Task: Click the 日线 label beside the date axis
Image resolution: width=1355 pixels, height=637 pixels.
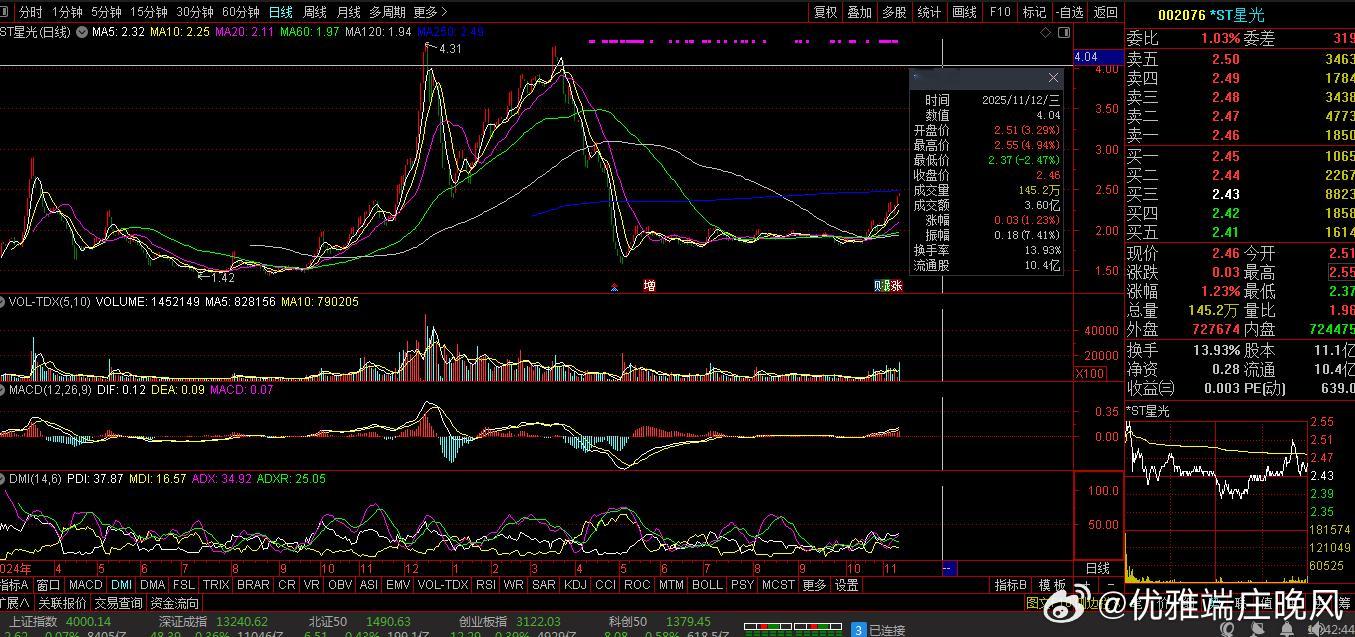Action: tap(1097, 568)
